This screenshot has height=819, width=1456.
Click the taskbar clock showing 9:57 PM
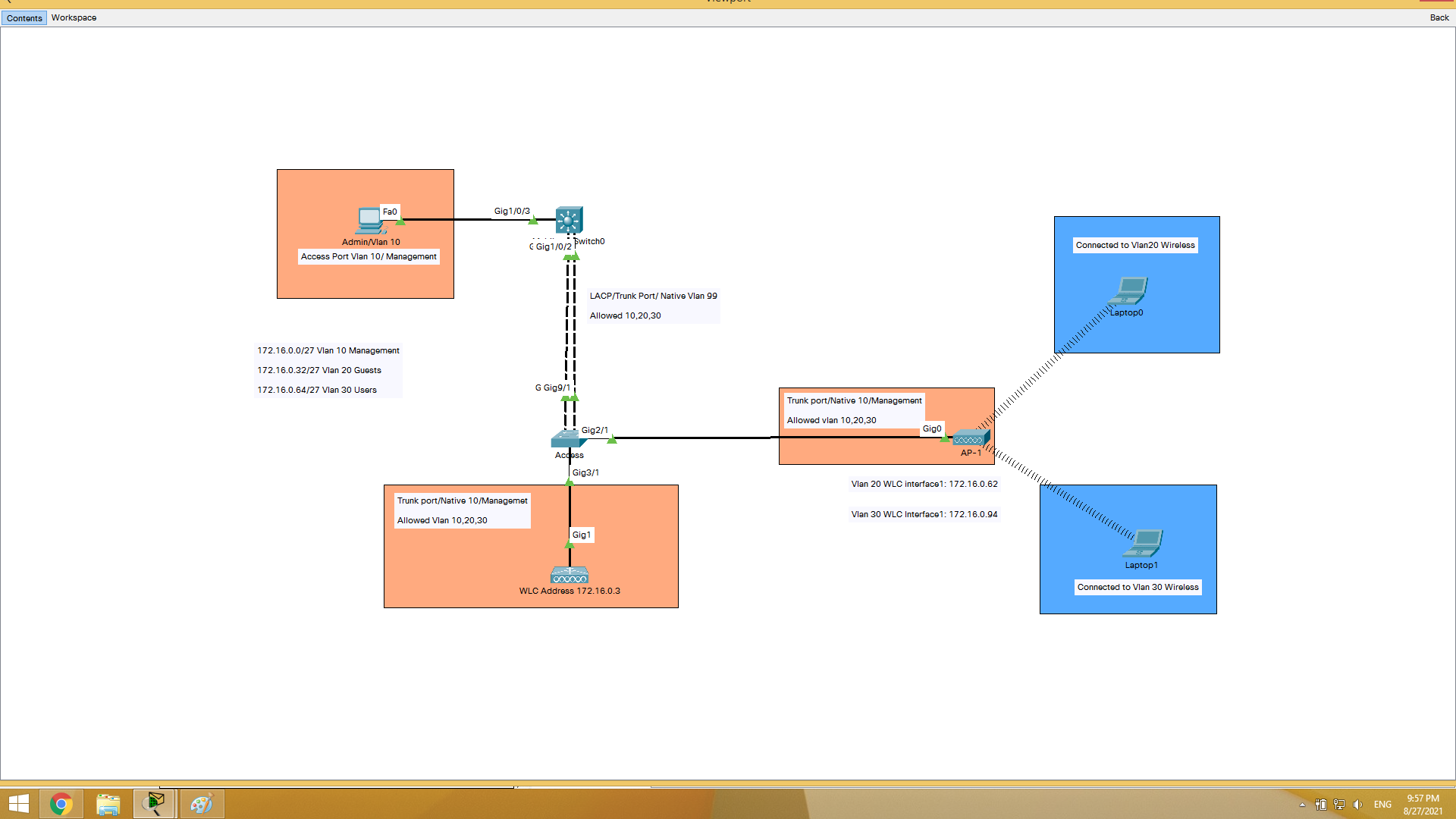(1423, 804)
